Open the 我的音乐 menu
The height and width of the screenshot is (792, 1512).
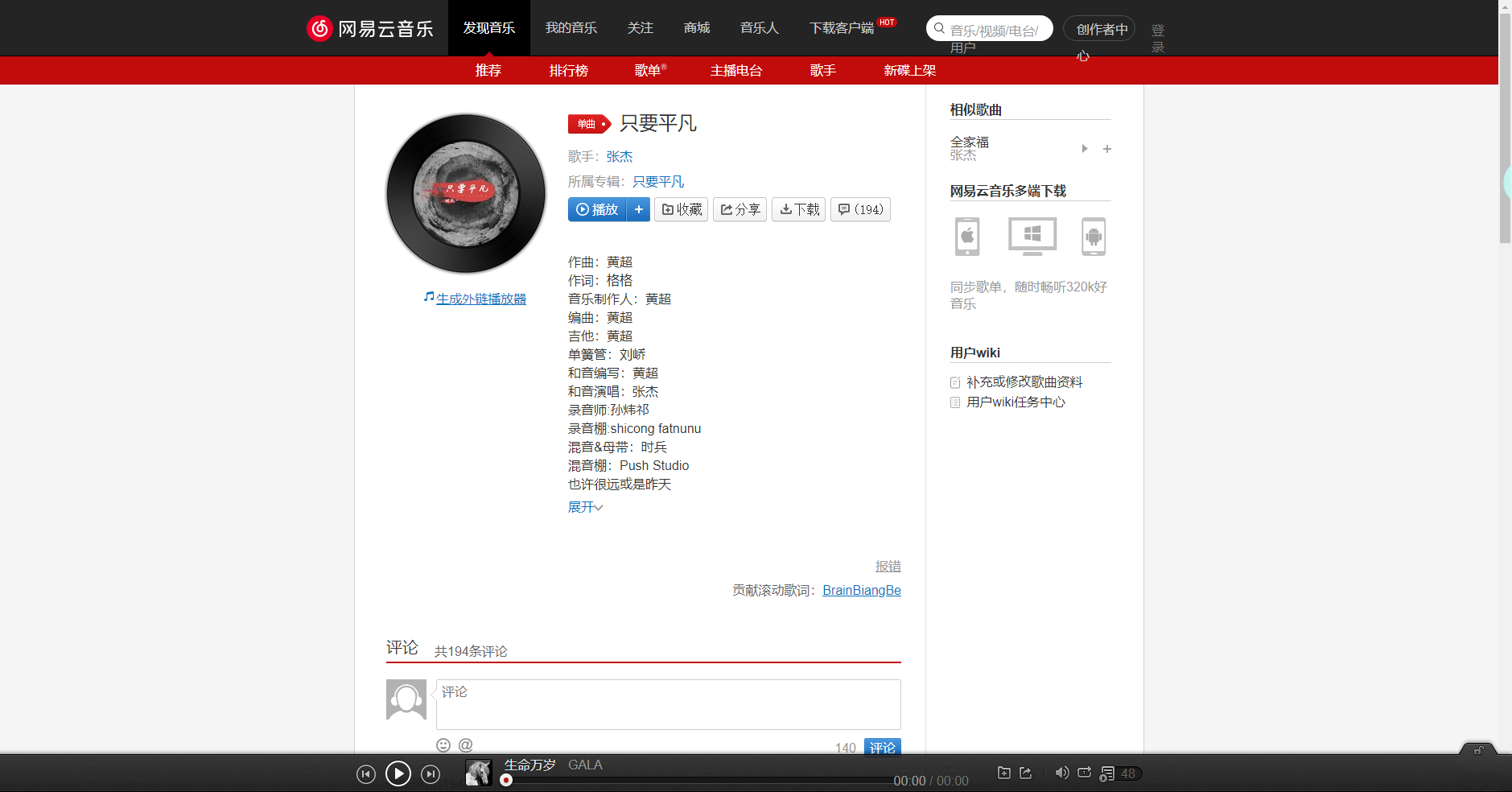(x=571, y=27)
